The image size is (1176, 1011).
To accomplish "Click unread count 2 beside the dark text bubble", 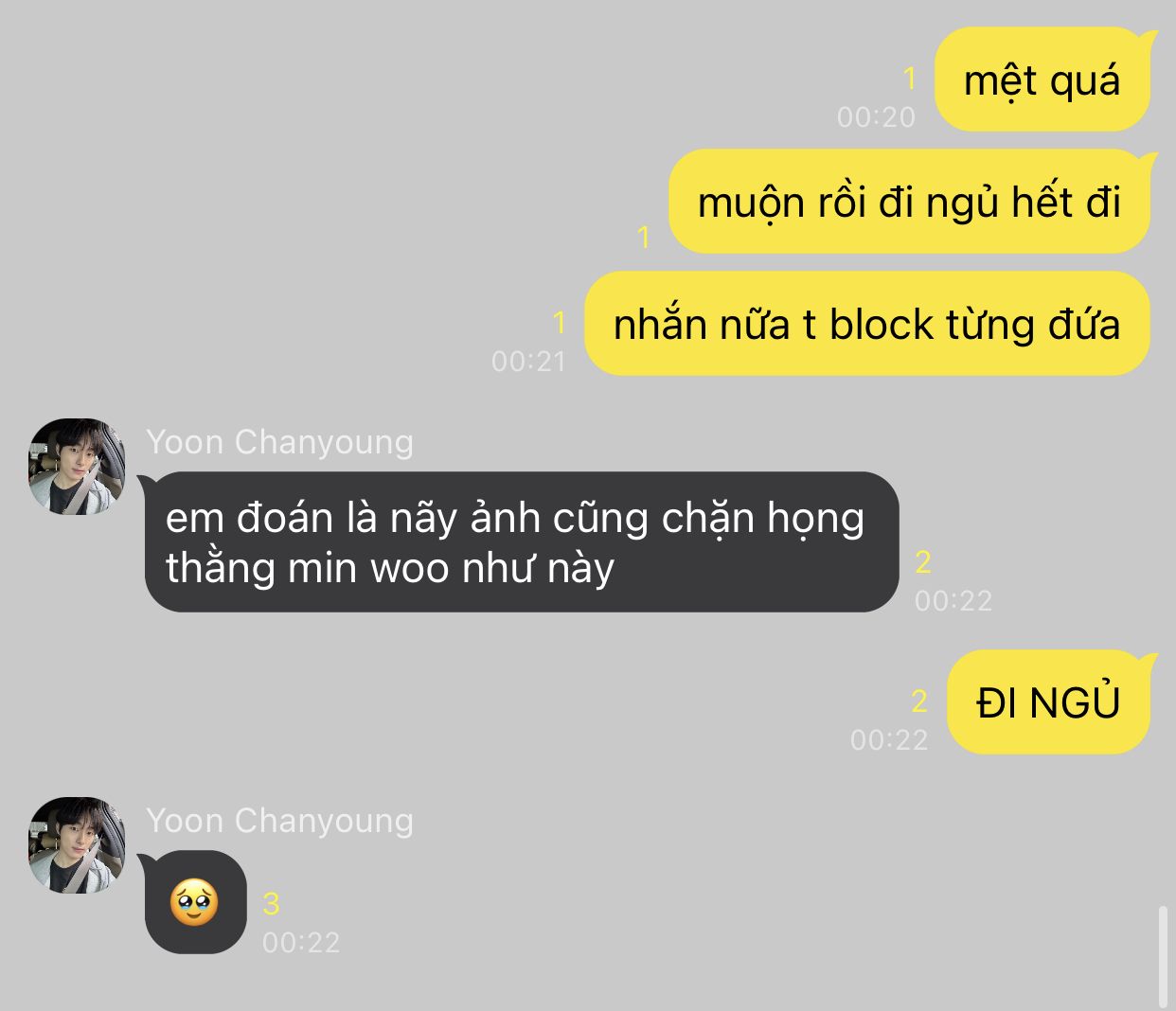I will (923, 562).
